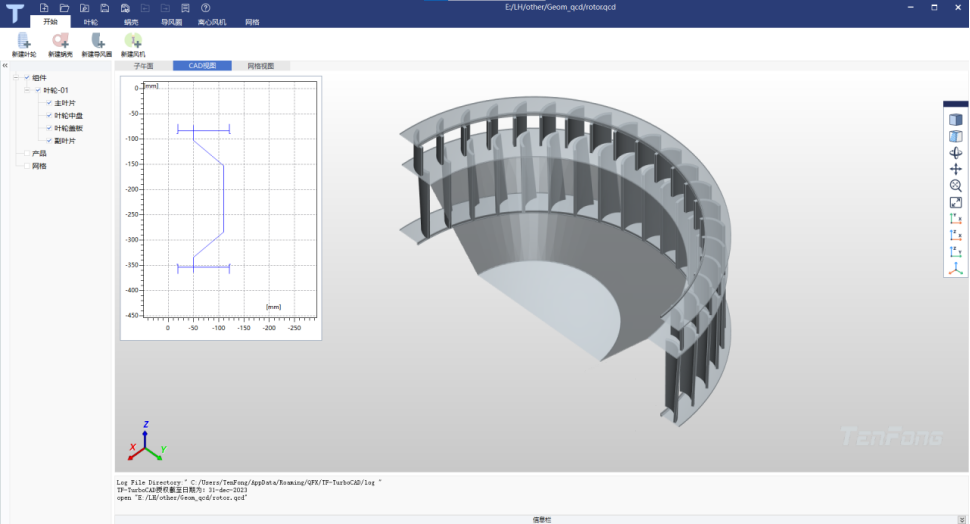Click the 'open E:/LH/other/Geom_qcd/rotor.qcd' log line
This screenshot has width=970, height=524.
tap(182, 497)
